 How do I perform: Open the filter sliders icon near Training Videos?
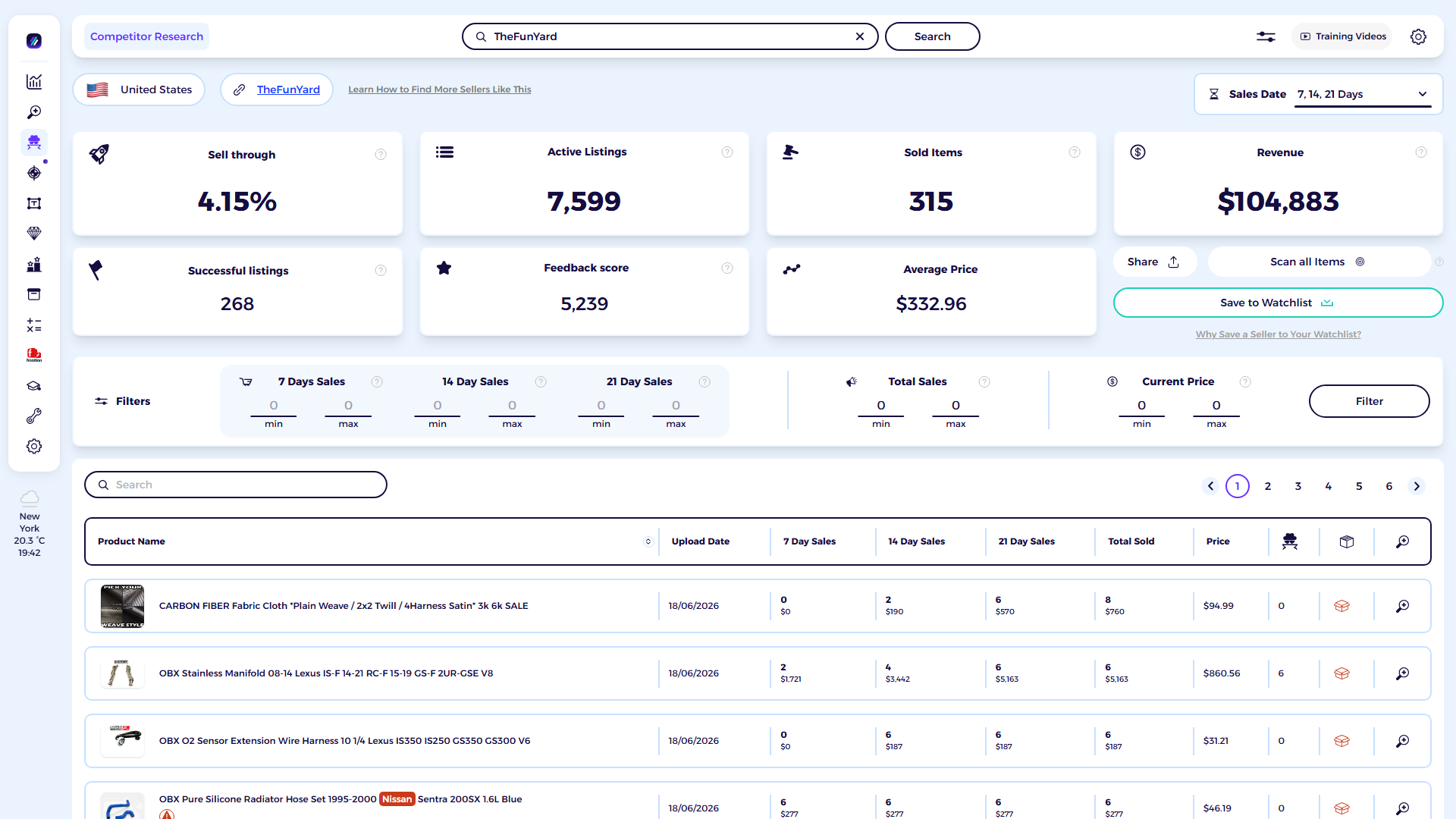click(x=1266, y=36)
